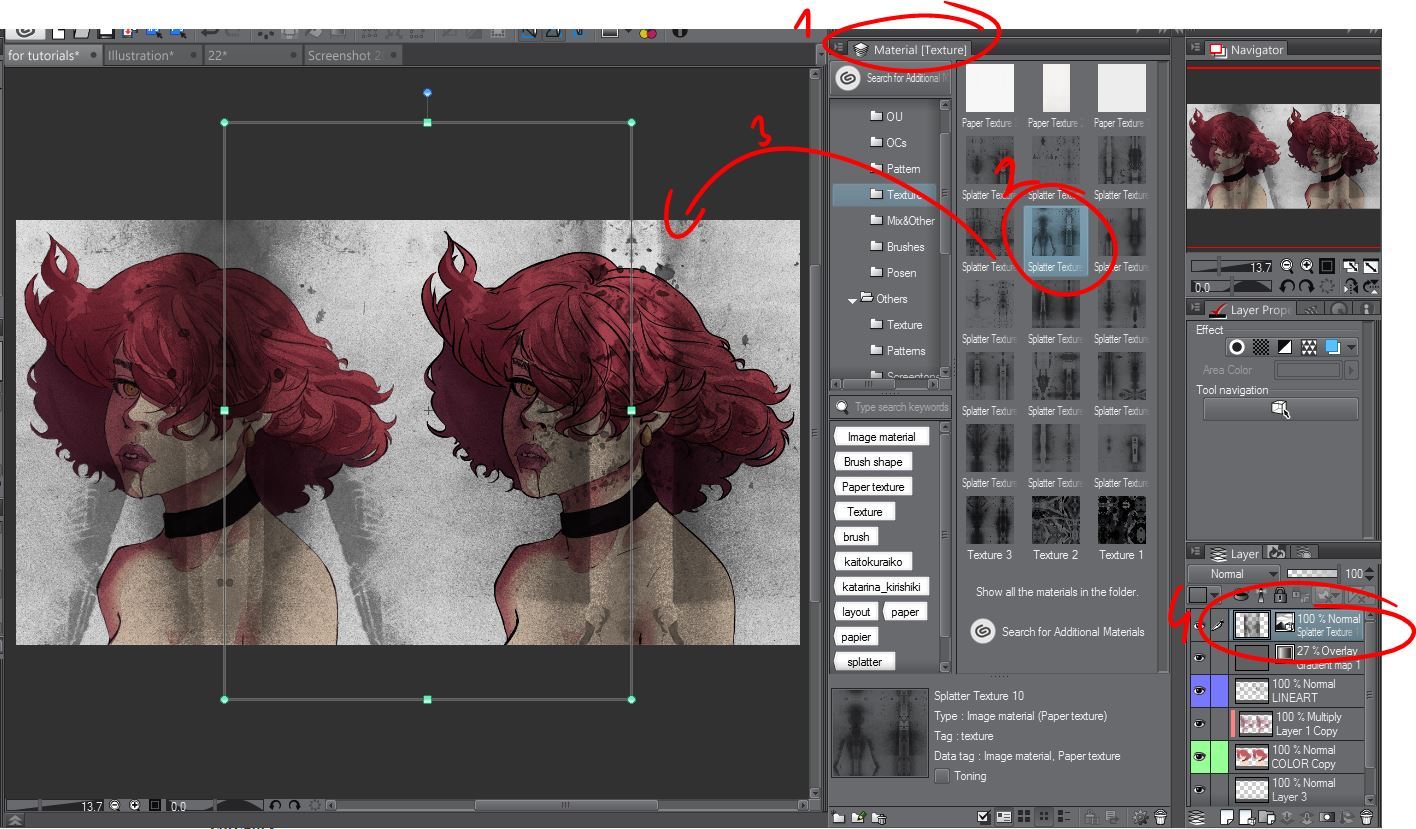Create a new raster layer

click(1226, 816)
